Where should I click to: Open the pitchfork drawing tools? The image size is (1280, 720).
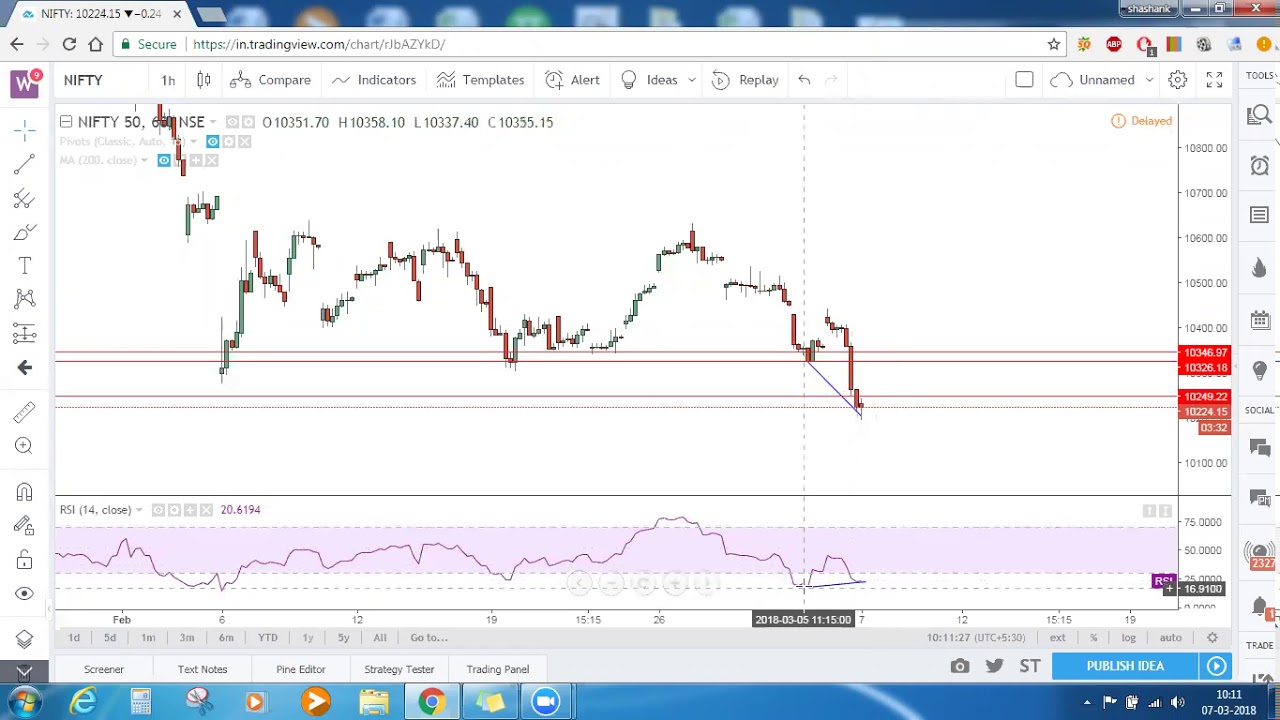click(25, 199)
